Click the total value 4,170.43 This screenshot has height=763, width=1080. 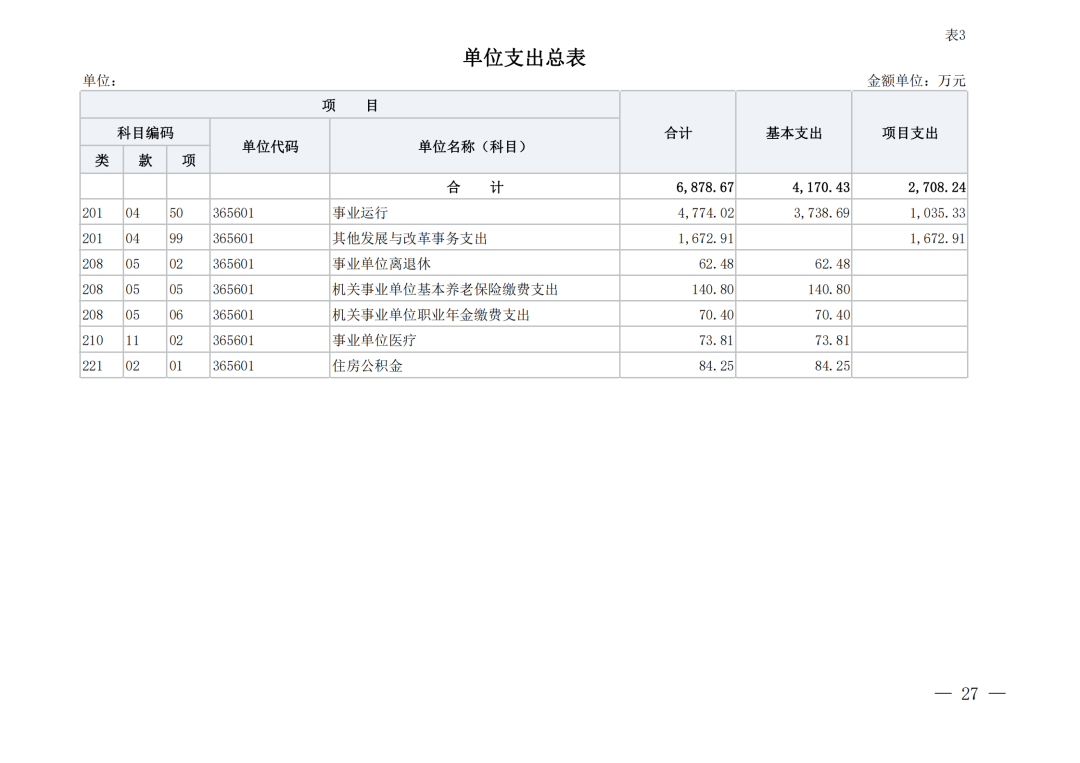pyautogui.click(x=821, y=187)
